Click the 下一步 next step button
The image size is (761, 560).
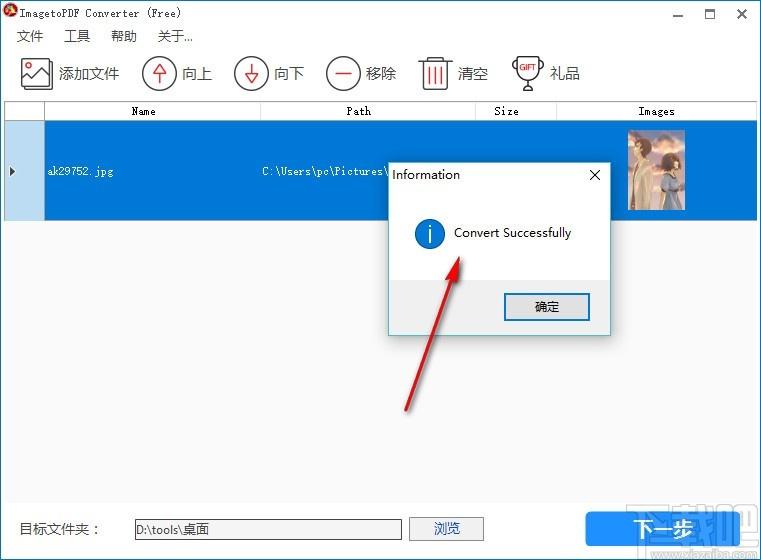(x=662, y=529)
